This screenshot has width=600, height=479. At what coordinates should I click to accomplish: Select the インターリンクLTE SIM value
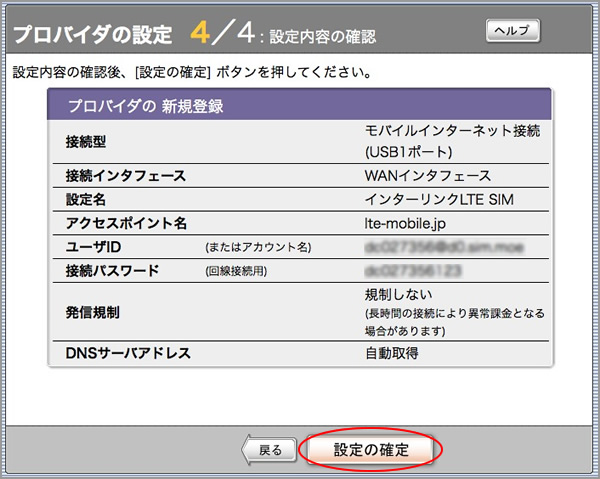click(441, 199)
